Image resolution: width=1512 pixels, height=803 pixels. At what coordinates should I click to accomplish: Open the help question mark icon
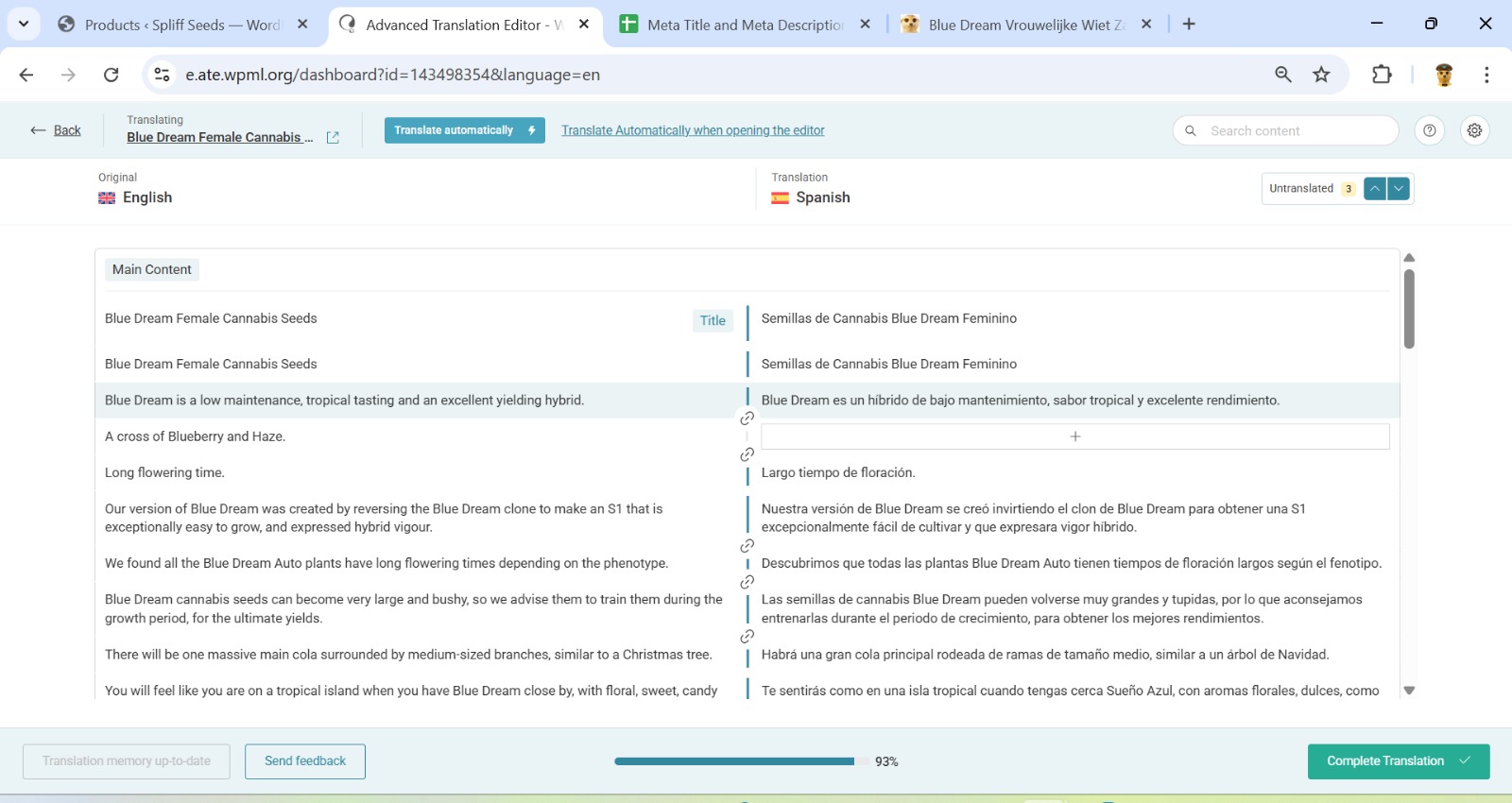click(1430, 130)
